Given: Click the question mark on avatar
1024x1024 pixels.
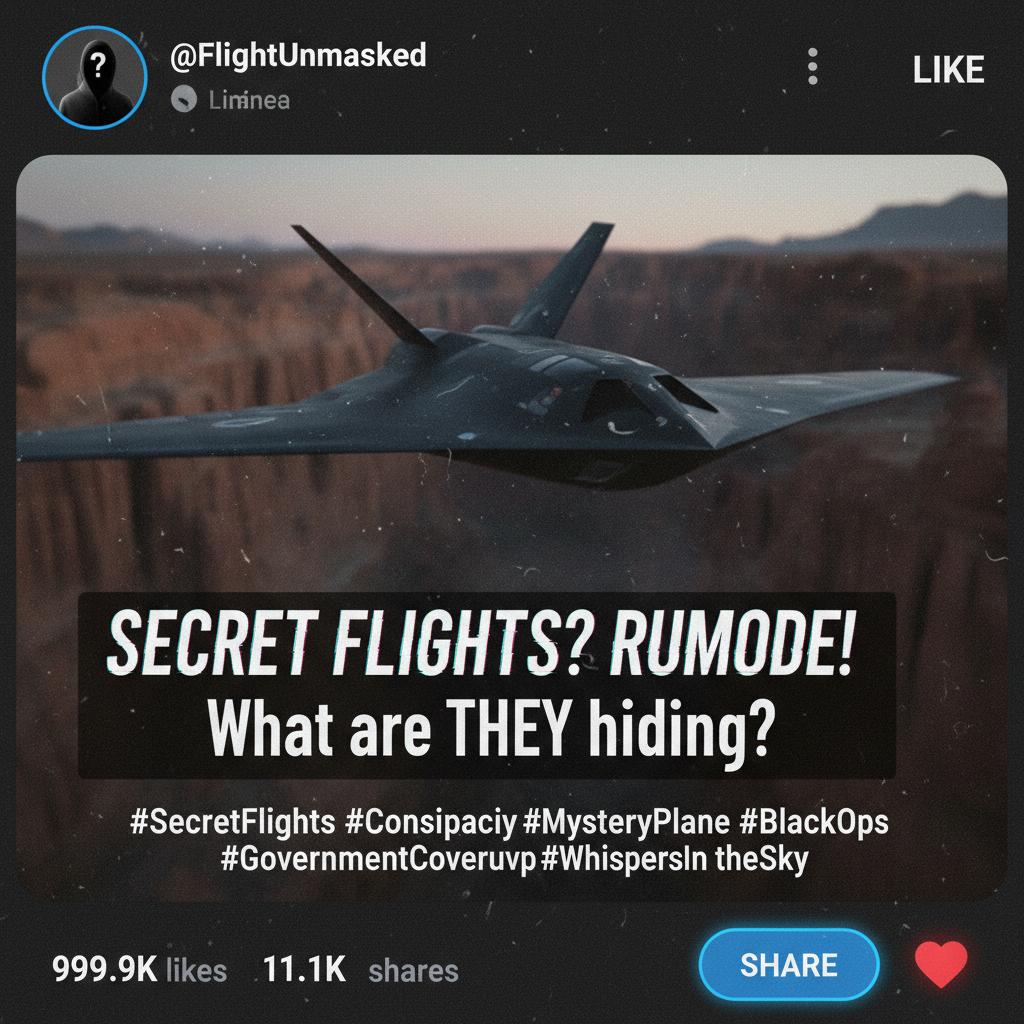Looking at the screenshot, I should tap(97, 65).
